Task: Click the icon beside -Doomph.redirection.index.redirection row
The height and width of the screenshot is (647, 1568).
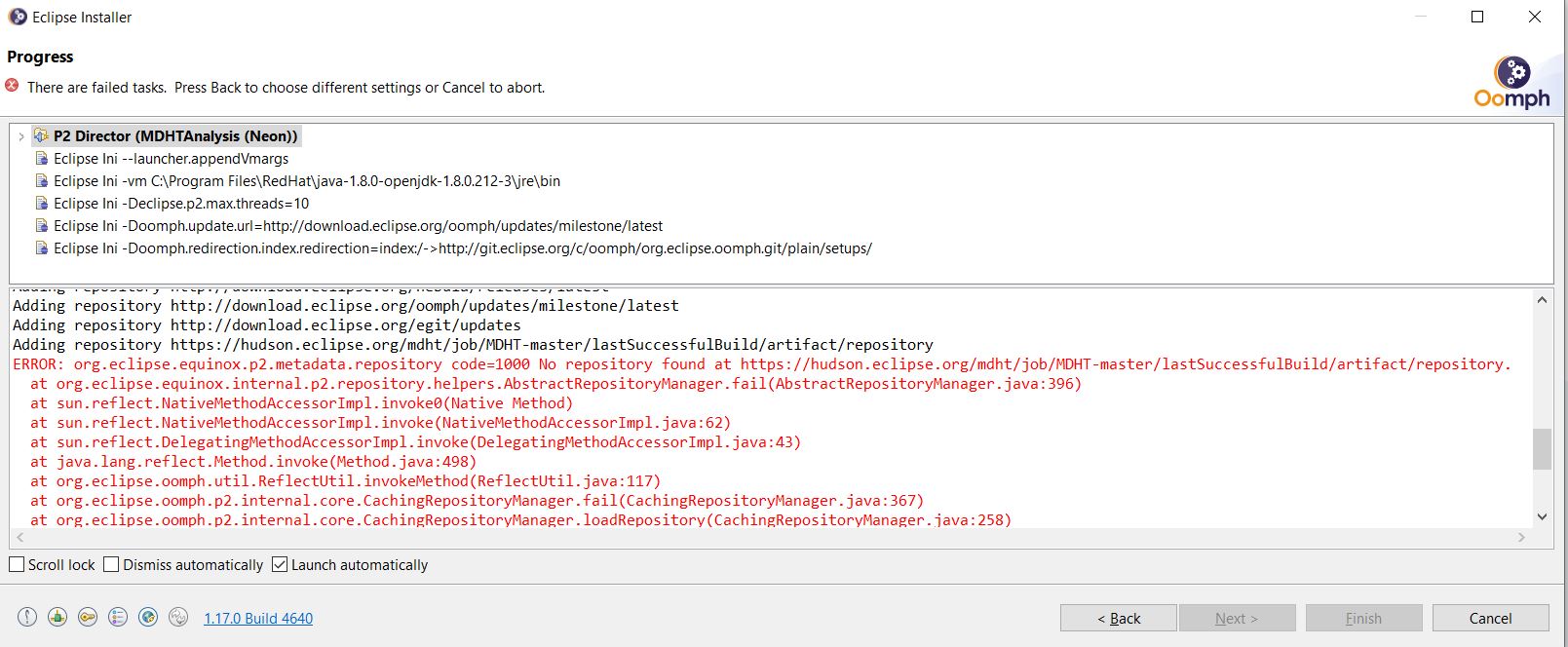Action: pyautogui.click(x=41, y=247)
